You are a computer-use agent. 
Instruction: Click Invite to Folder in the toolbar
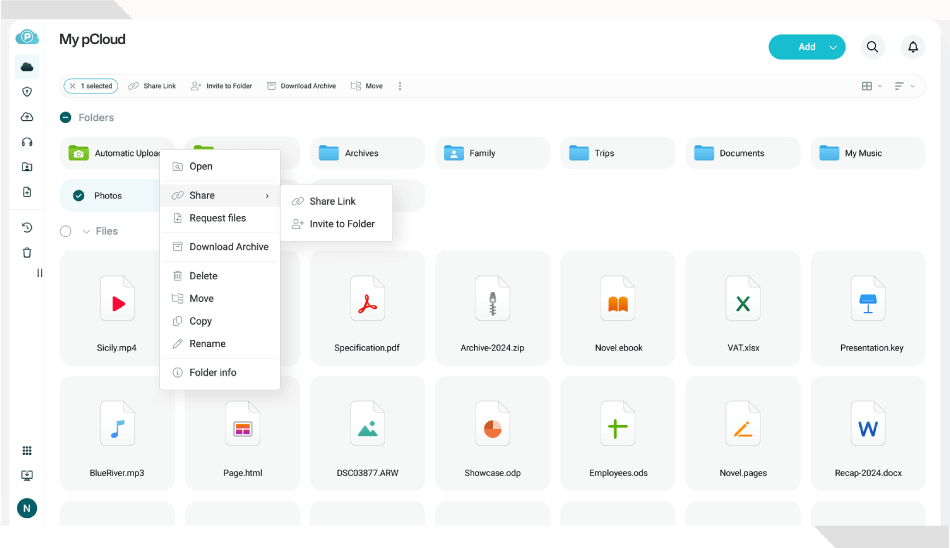tap(221, 86)
